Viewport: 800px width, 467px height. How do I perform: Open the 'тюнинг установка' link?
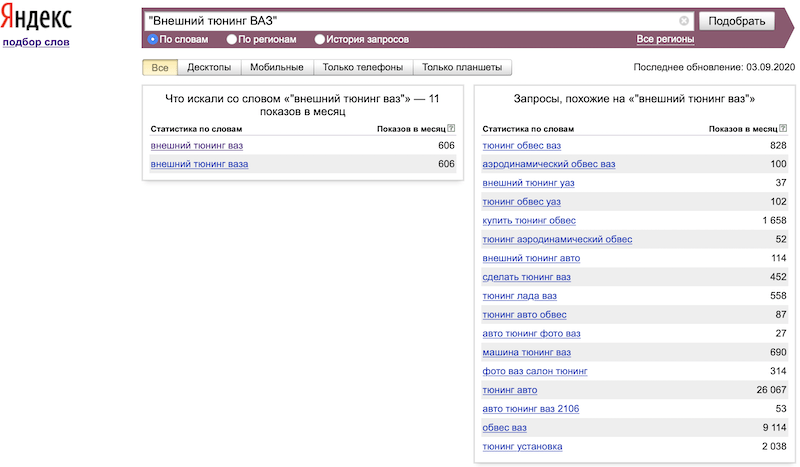tap(522, 447)
